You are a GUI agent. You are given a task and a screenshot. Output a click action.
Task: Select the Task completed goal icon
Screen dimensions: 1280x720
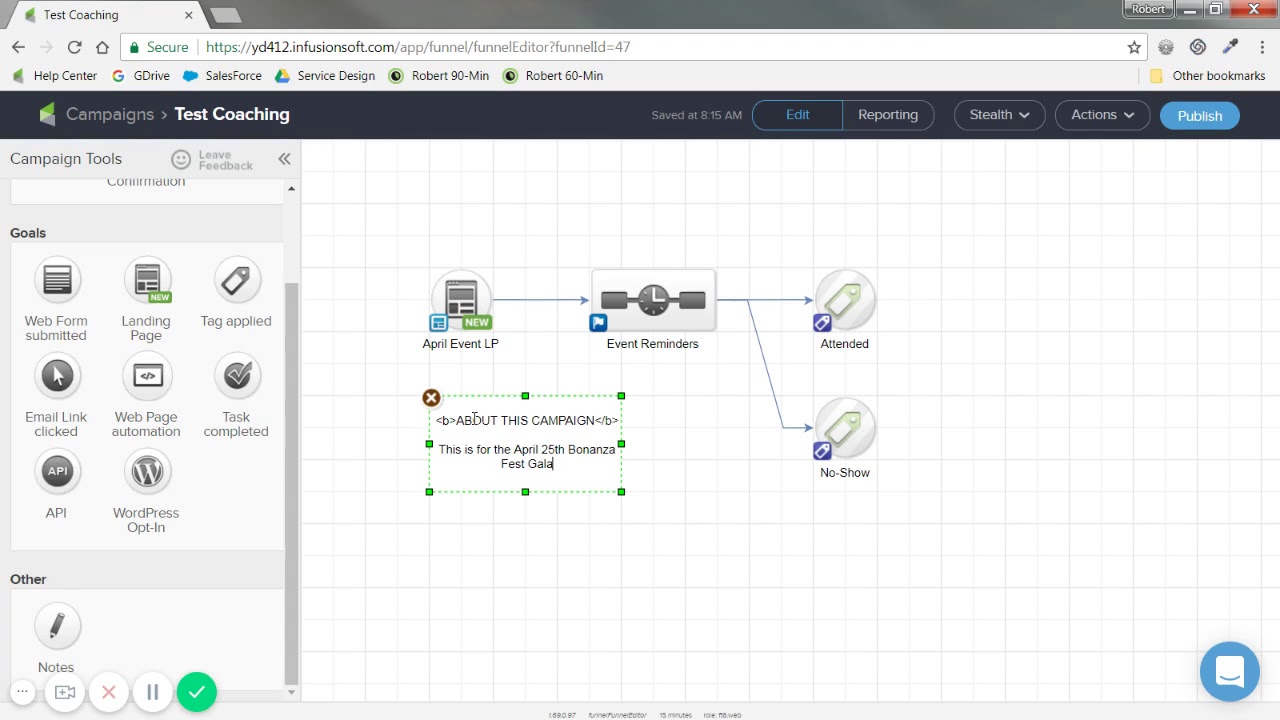pos(237,377)
